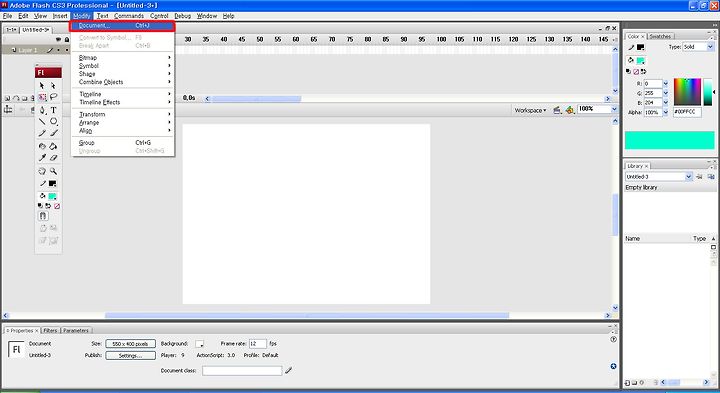Choose Document... from Modify menu
This screenshot has height=393, width=720.
pos(123,26)
